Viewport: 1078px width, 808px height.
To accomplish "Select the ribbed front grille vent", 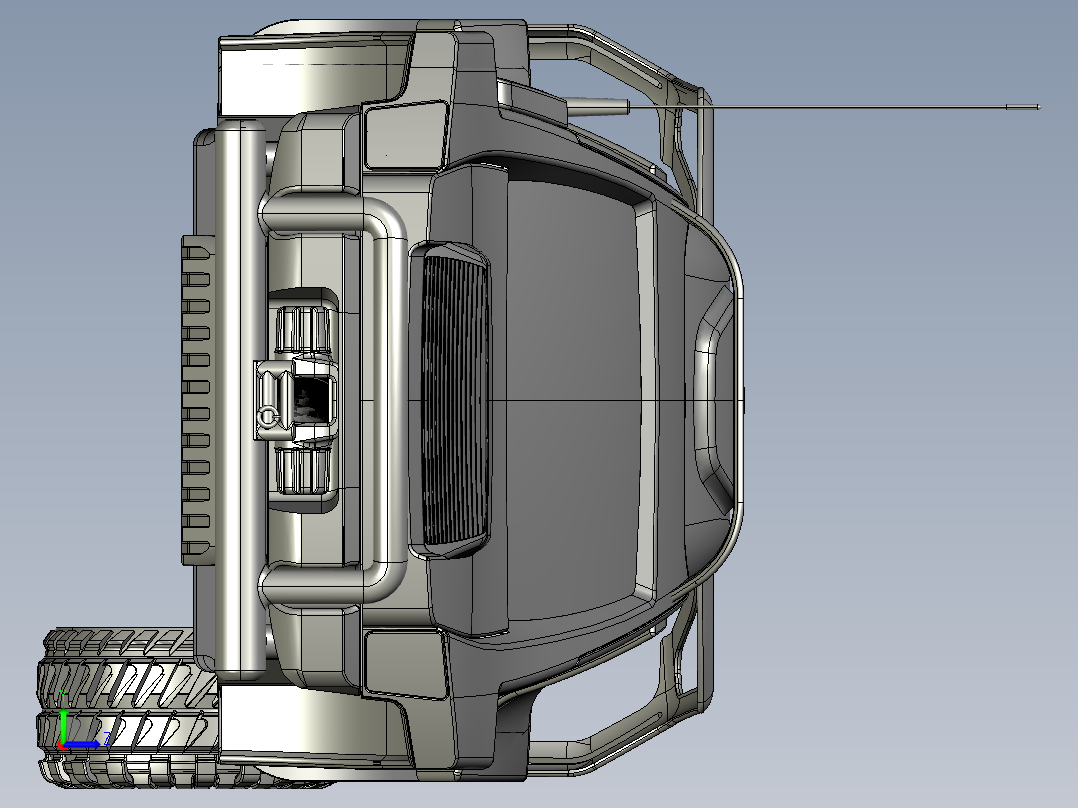I will point(456,400).
